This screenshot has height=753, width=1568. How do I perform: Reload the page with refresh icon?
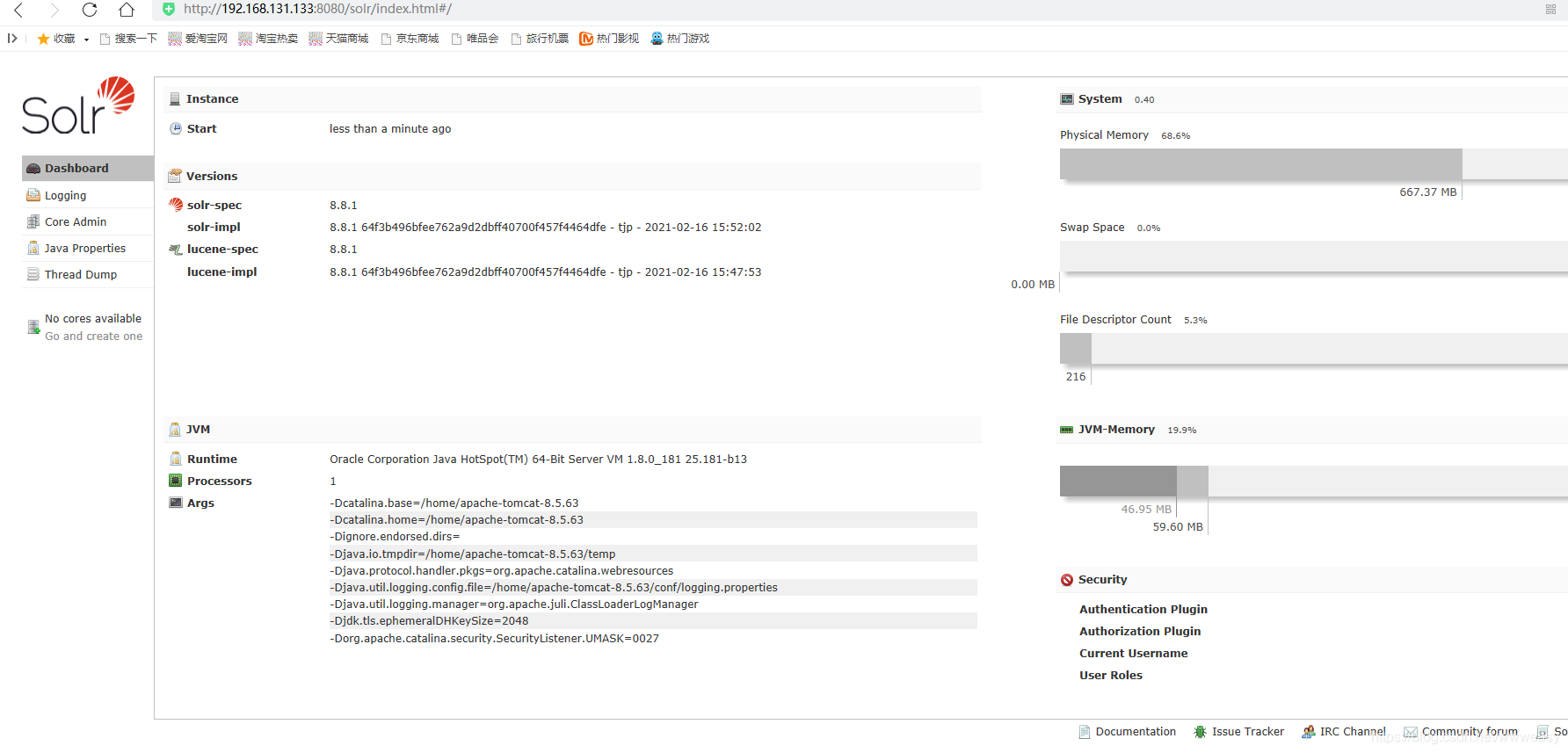pos(90,10)
